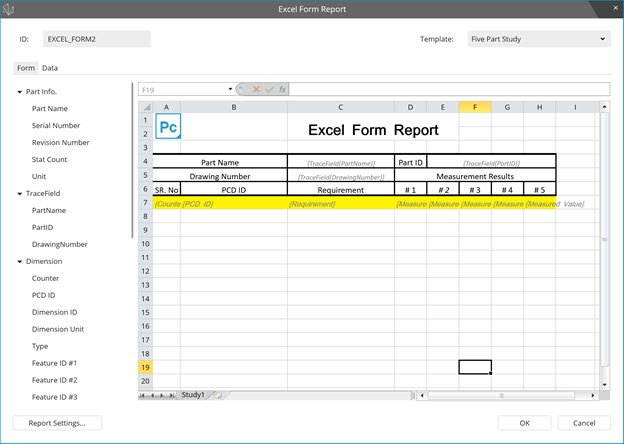Go to the first sheet using navigation arrow
Screen dimensions: 624x444
[143, 395]
